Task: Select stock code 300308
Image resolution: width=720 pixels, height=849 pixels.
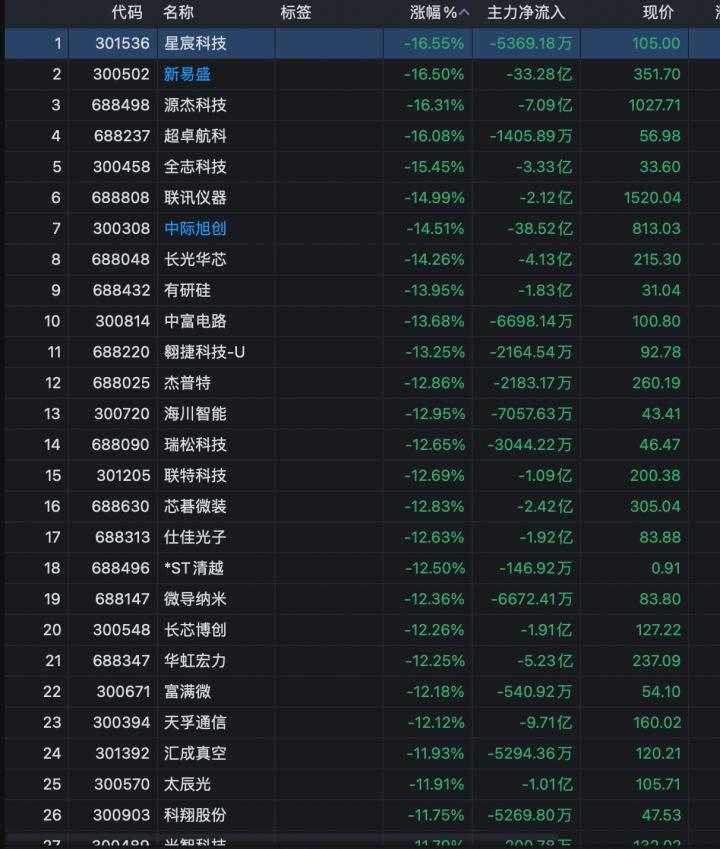Action: pos(121,228)
